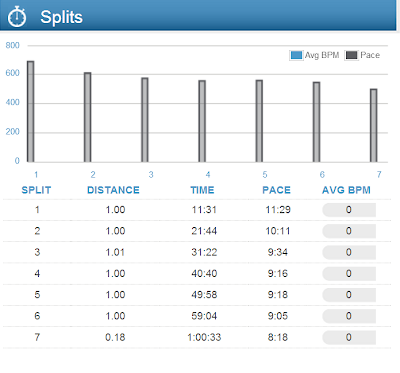The width and height of the screenshot is (400, 373).
Task: Toggle the Pace legend swatch
Action: pyautogui.click(x=351, y=55)
